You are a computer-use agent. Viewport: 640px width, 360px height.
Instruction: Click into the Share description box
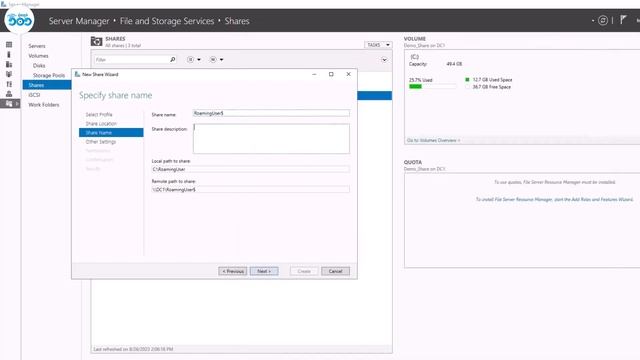[271, 139]
